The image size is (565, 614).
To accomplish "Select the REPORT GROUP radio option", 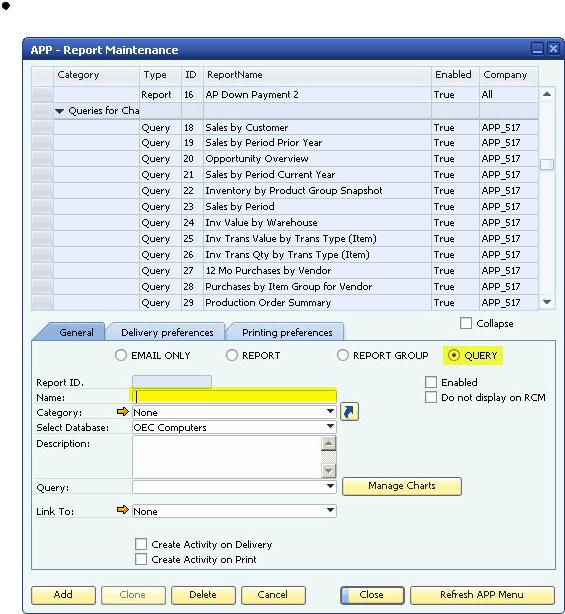I will 343,355.
